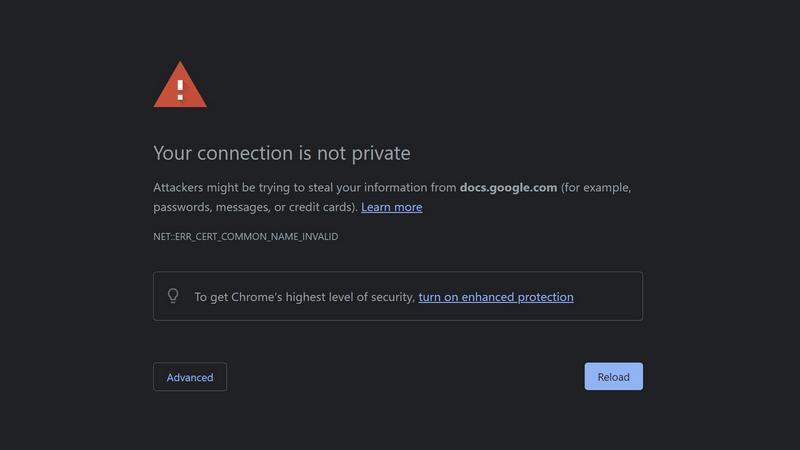Follow the turn on enhanced protection link
The width and height of the screenshot is (800, 450).
coord(496,297)
